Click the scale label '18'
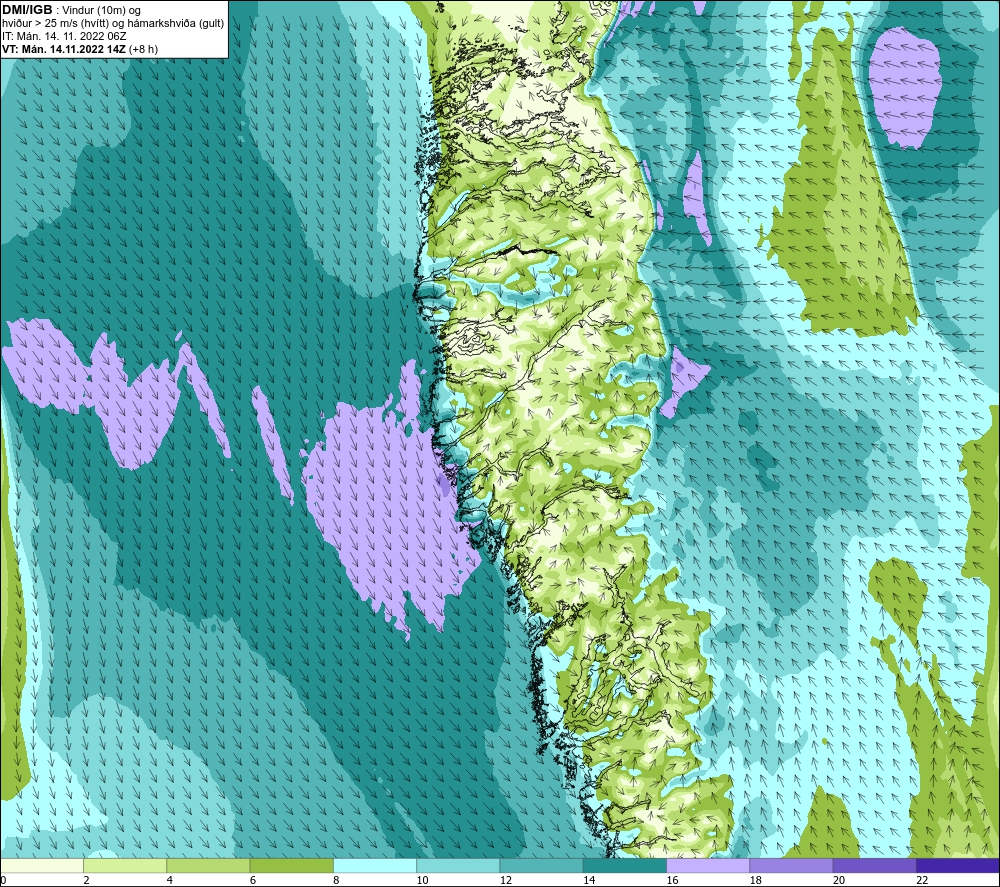Screen dimensions: 1000x887 756,881
